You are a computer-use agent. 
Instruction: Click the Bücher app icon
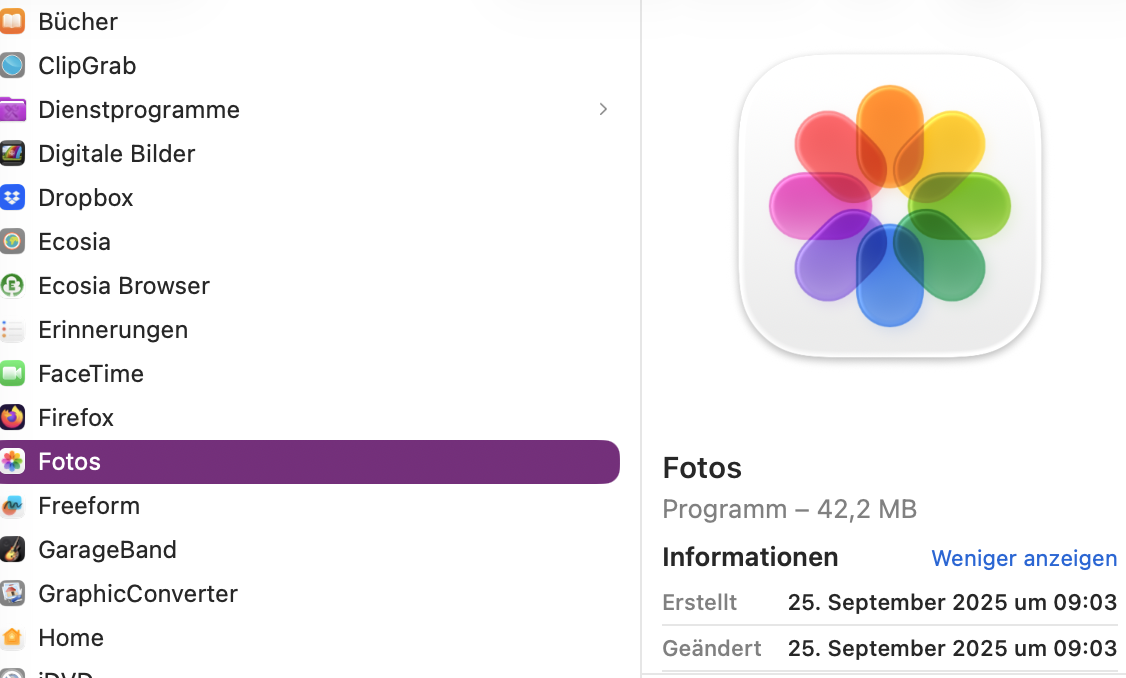coord(12,21)
